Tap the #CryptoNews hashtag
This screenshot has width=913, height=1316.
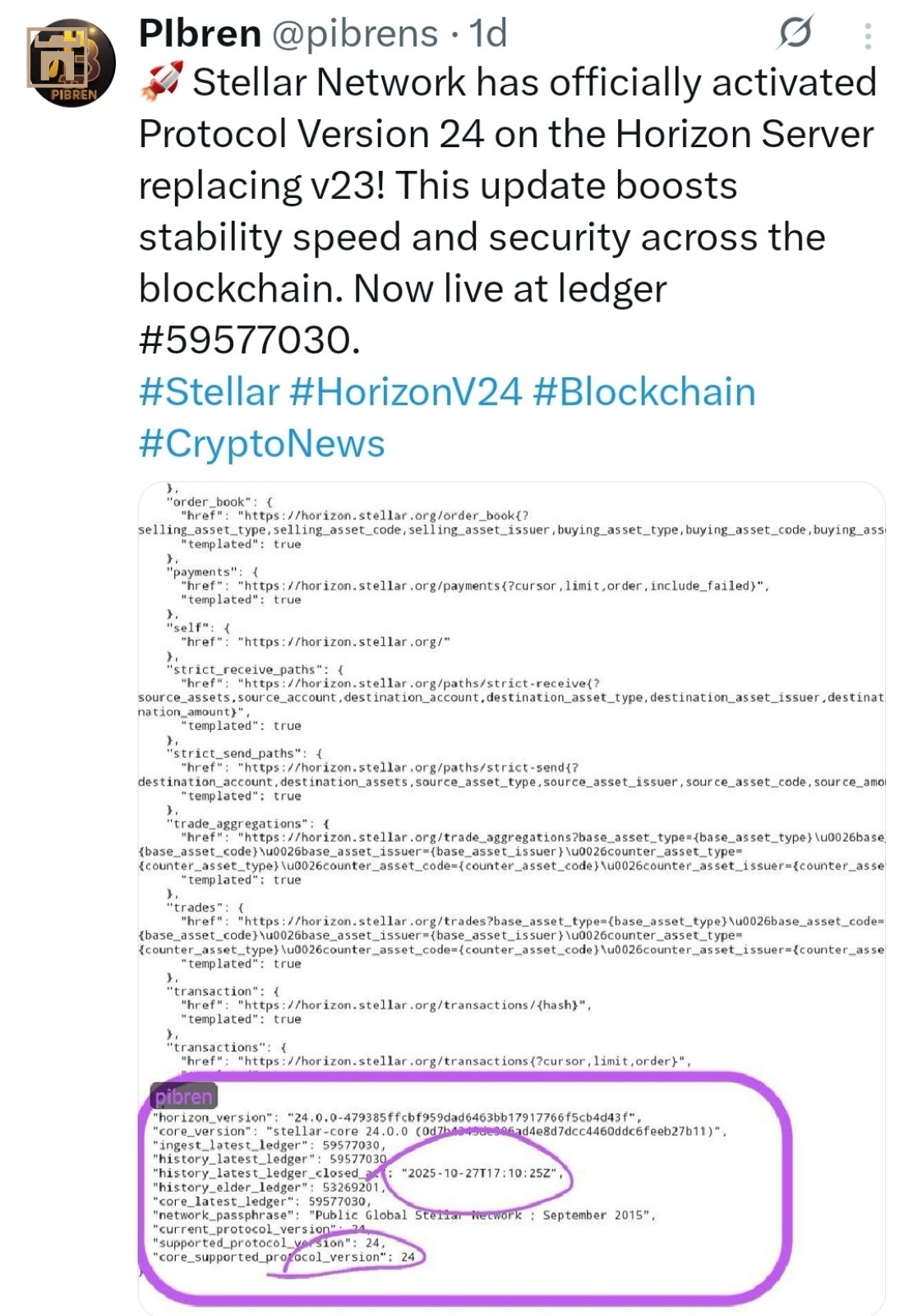[x=261, y=444]
